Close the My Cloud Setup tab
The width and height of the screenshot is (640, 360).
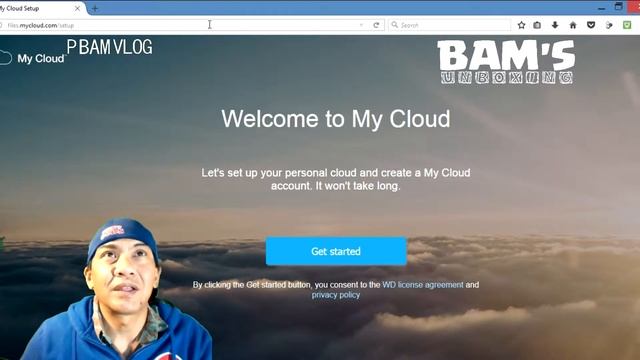77,8
